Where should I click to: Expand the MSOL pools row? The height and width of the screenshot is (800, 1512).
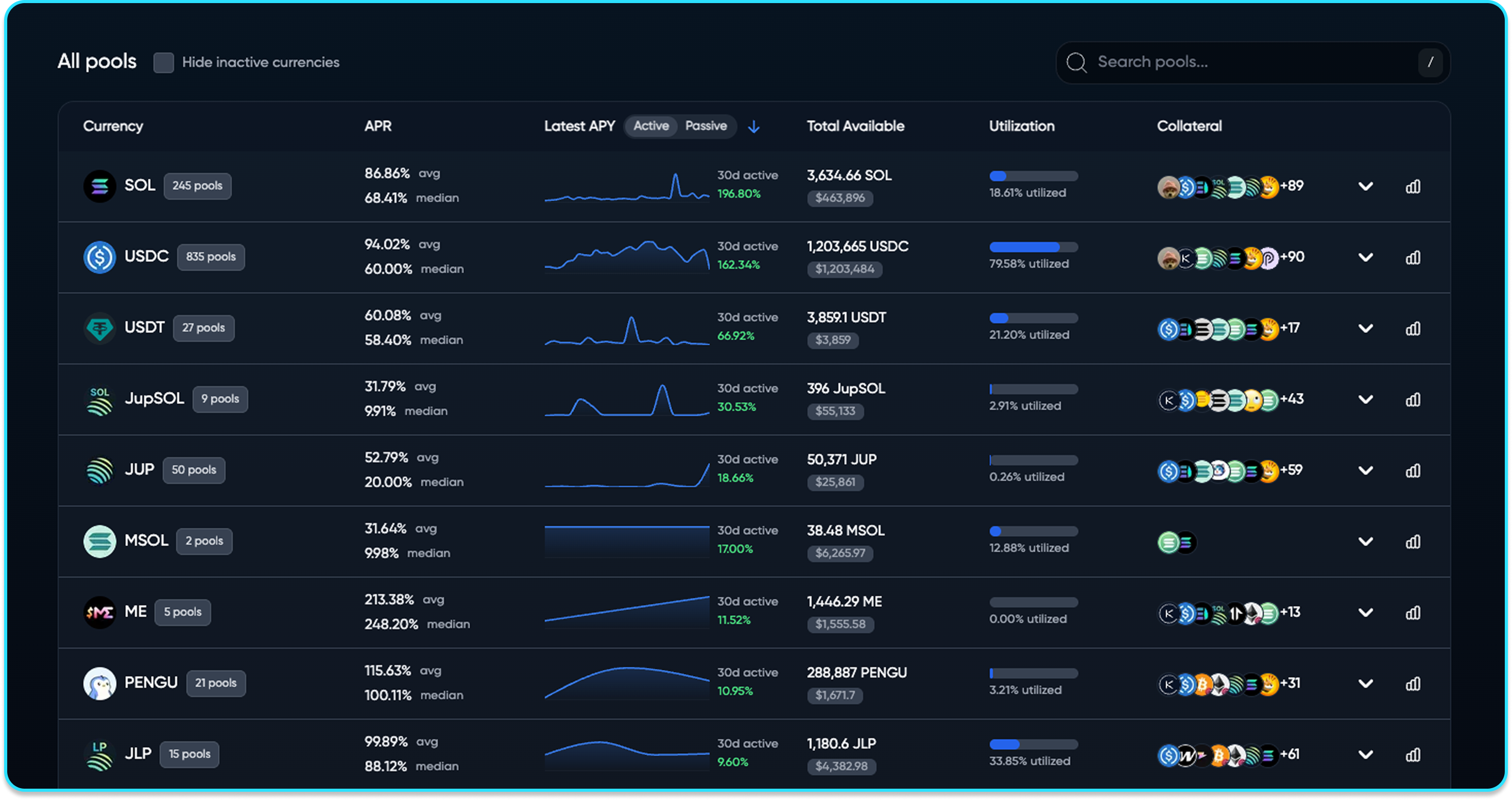click(1365, 542)
